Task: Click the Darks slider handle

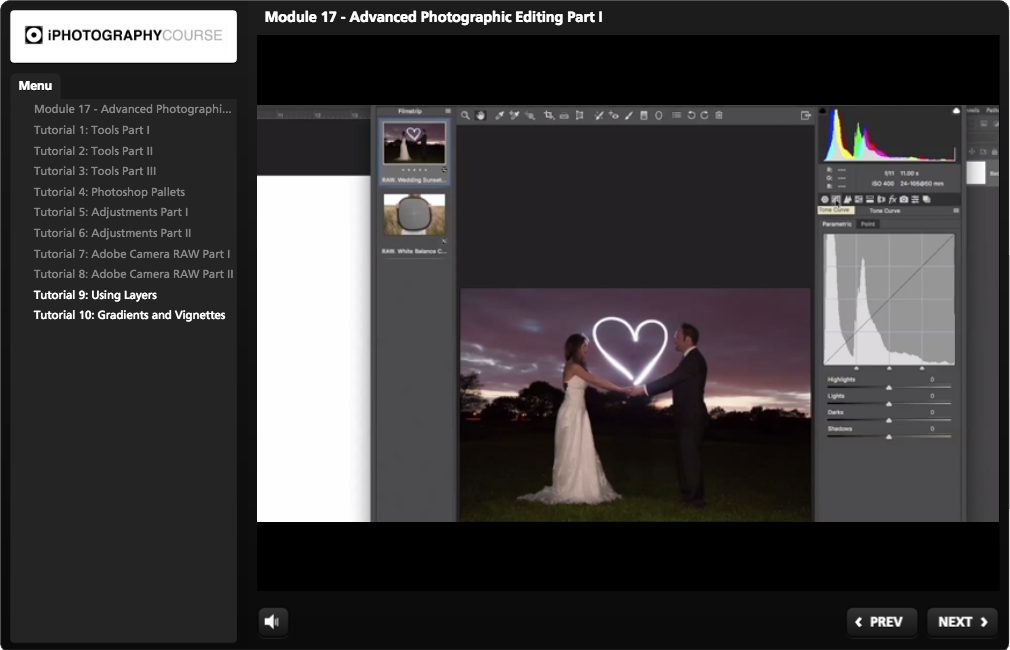Action: click(x=889, y=420)
